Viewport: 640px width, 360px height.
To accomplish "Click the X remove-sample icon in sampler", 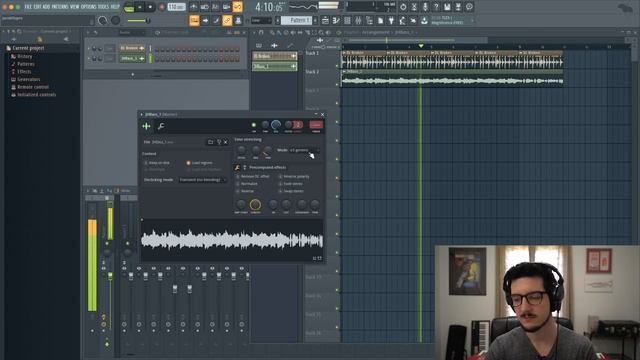I will [226, 142].
